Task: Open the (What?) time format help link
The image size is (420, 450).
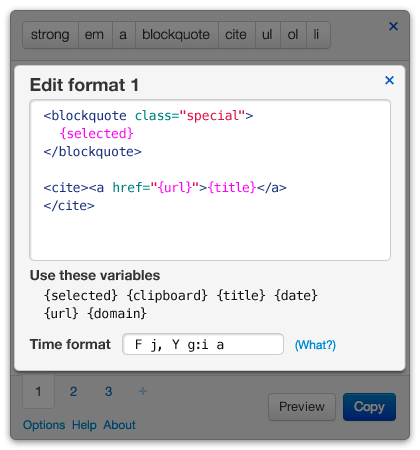Action: pyautogui.click(x=315, y=345)
